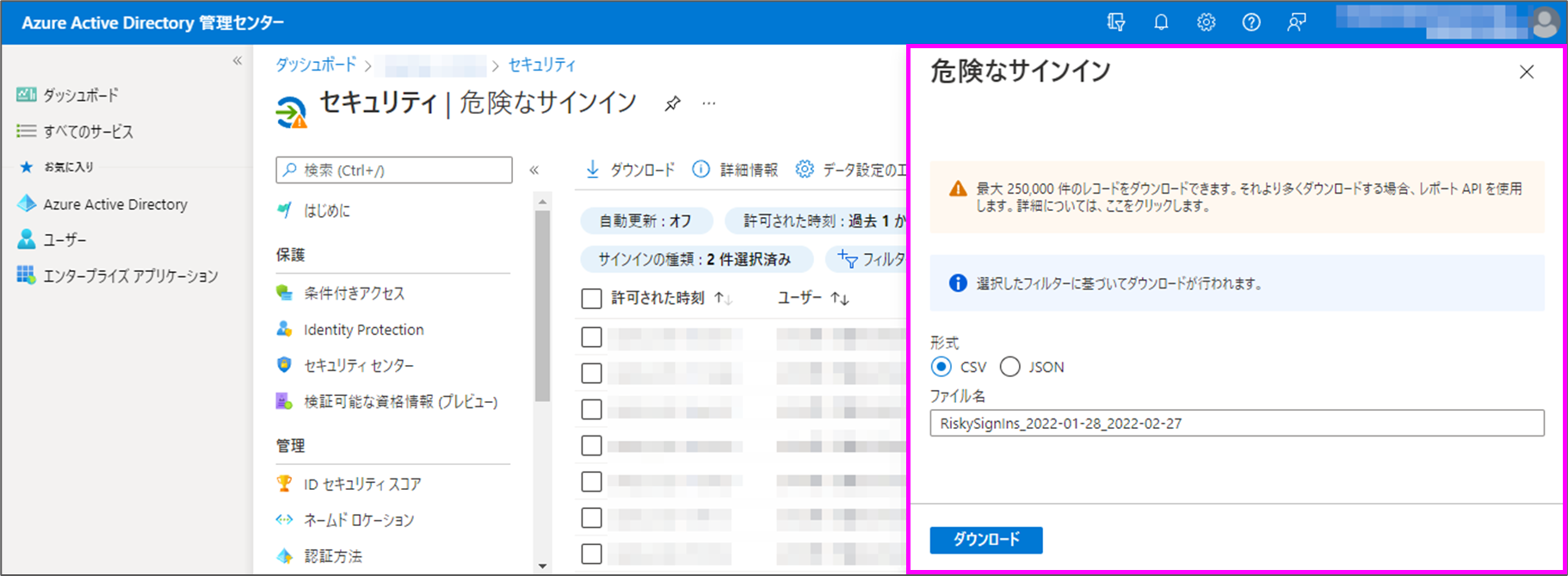This screenshot has width=1568, height=576.
Task: Click the Azure Active Directory diamond icon
Action: point(27,204)
